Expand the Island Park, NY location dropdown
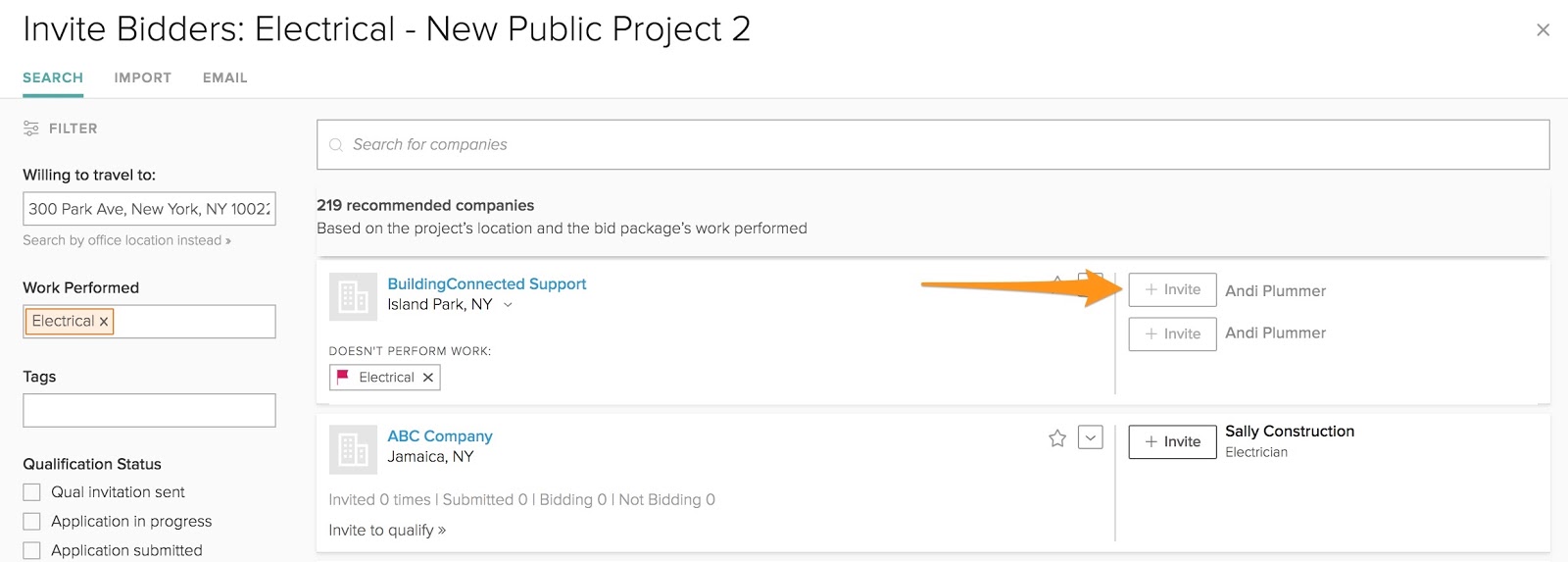Screen dimensions: 1568x562 click(508, 305)
